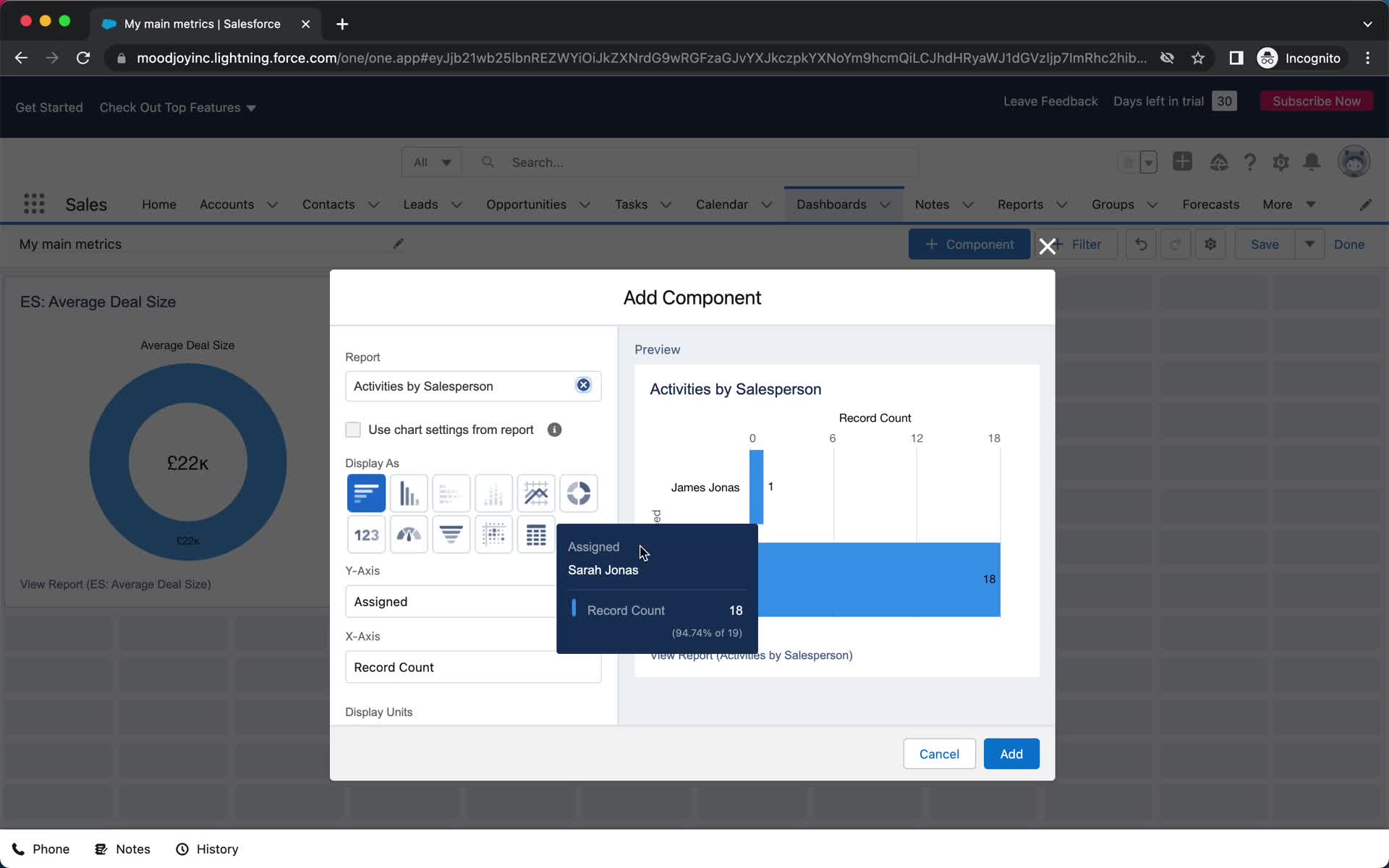Click the Cancel button to dismiss dialog
Screen dimensions: 1389x868
[x=939, y=754]
